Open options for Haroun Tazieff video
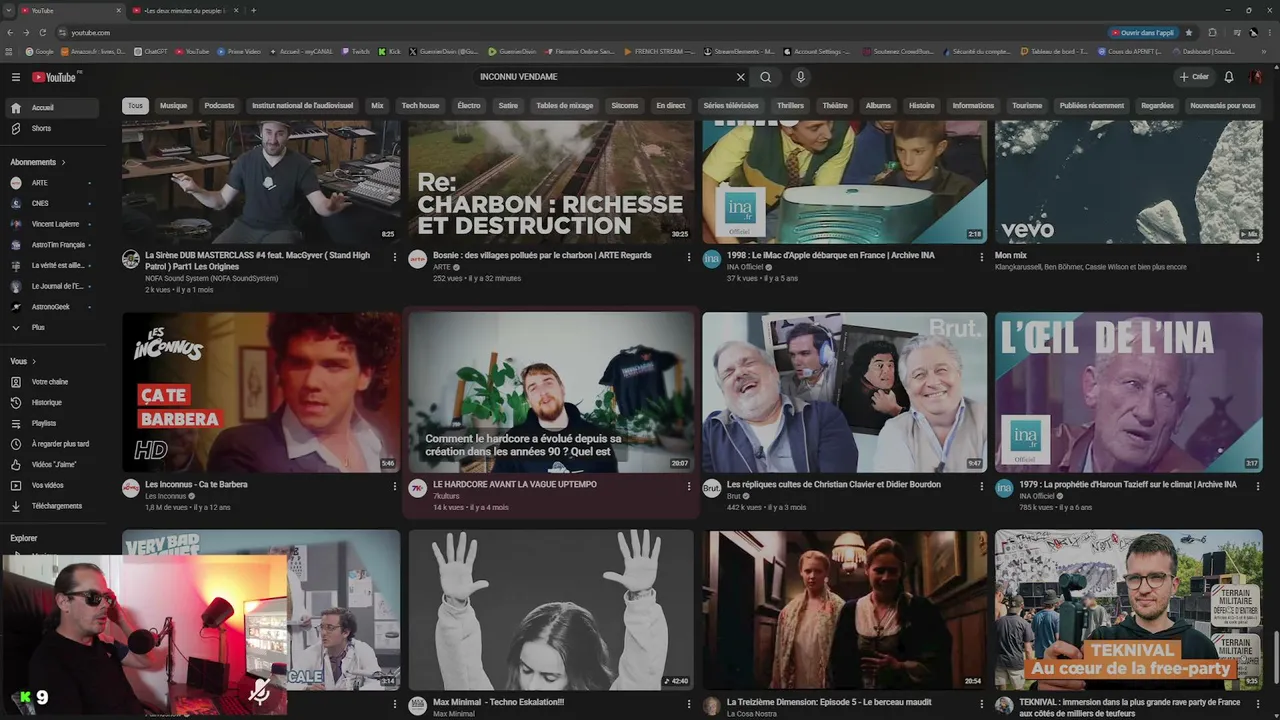 point(1258,486)
